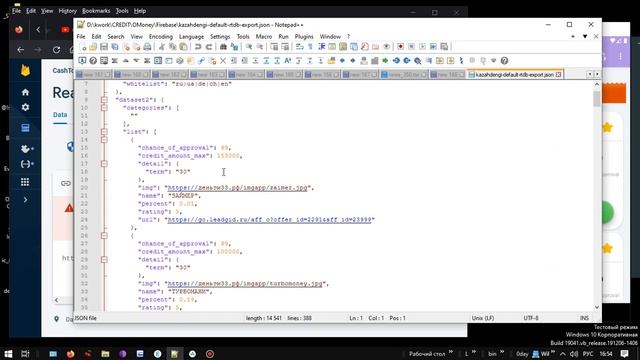Open the Encoding menu in Notepad++
The image size is (640, 360).
[160, 36]
